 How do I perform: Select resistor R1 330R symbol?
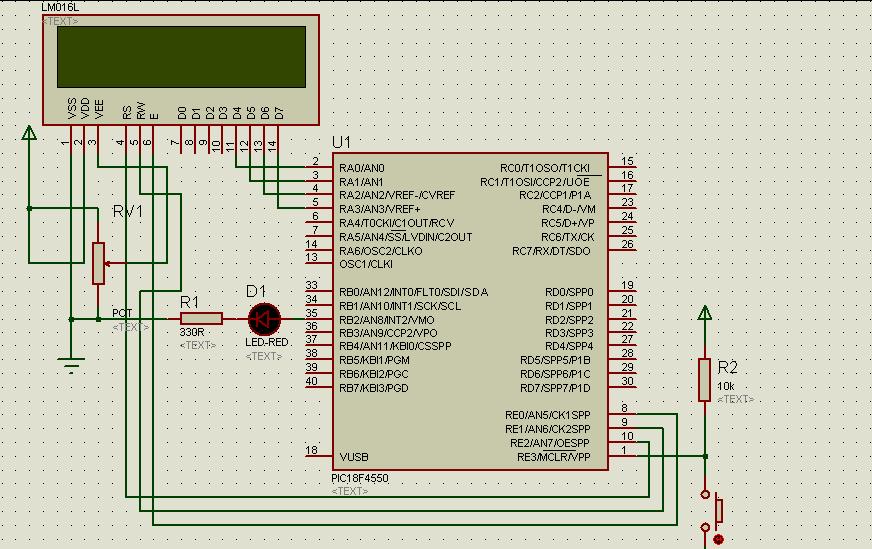201,319
